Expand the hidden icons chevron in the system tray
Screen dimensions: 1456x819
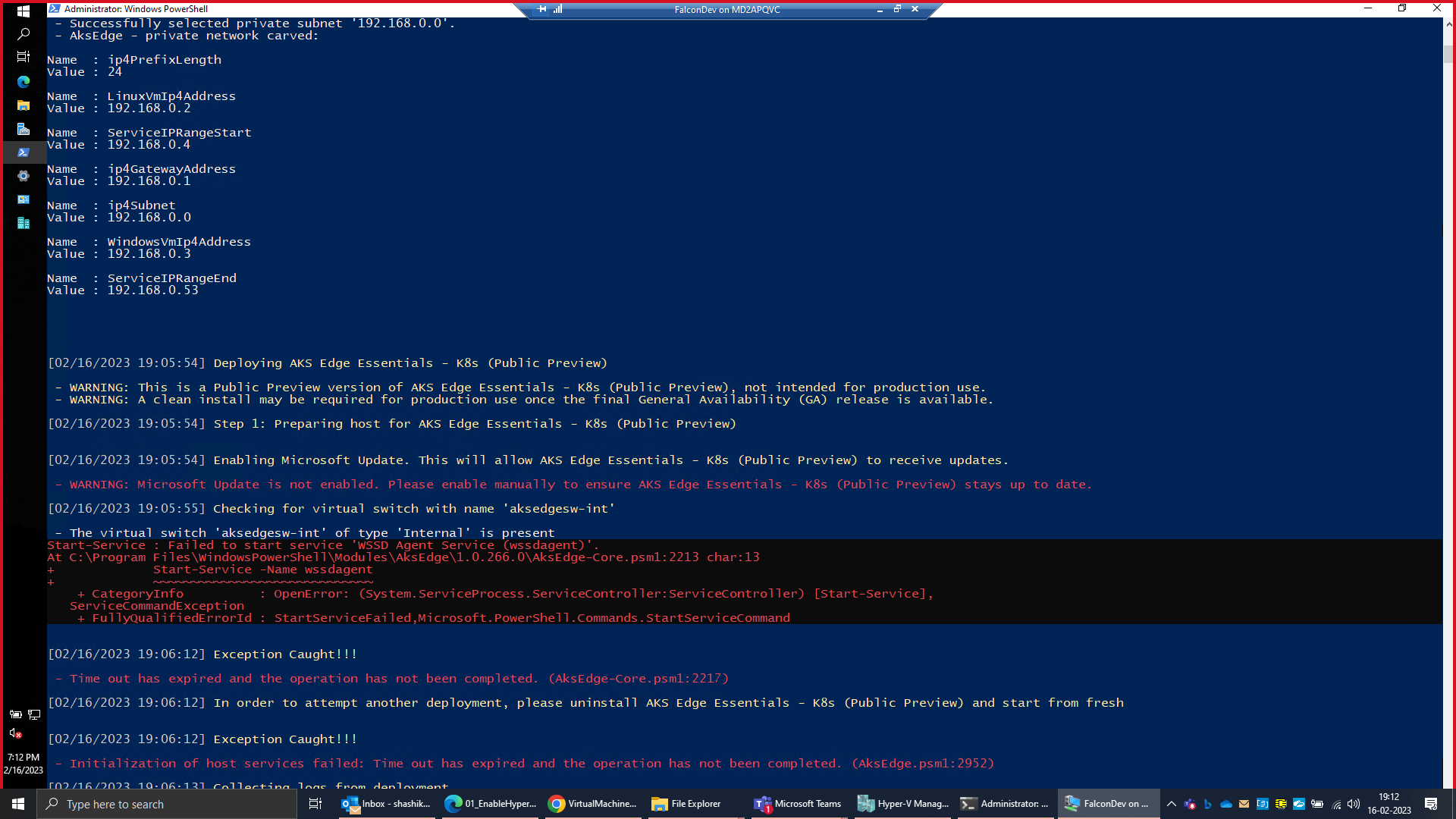coord(1172,804)
